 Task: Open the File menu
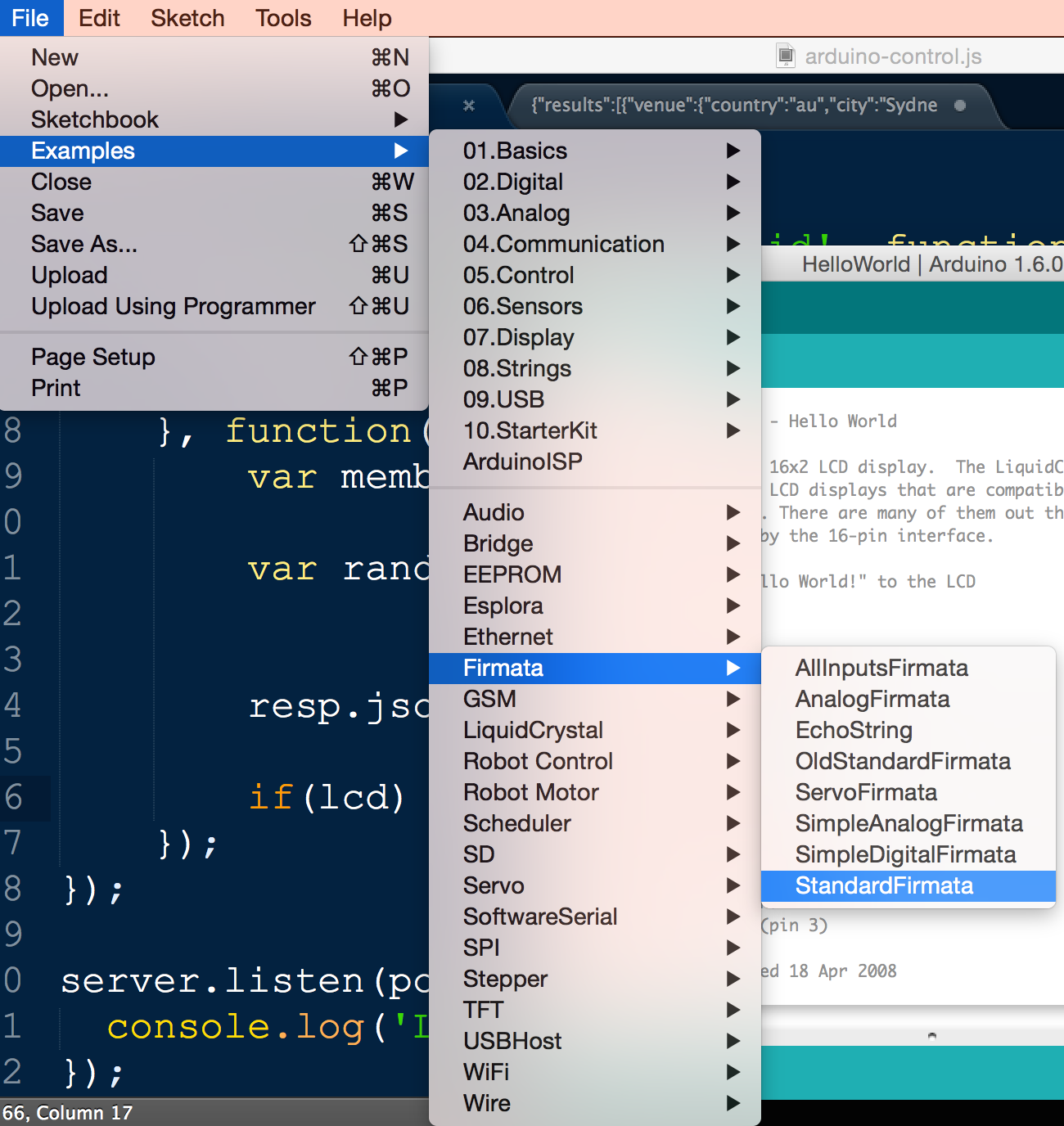coord(30,18)
